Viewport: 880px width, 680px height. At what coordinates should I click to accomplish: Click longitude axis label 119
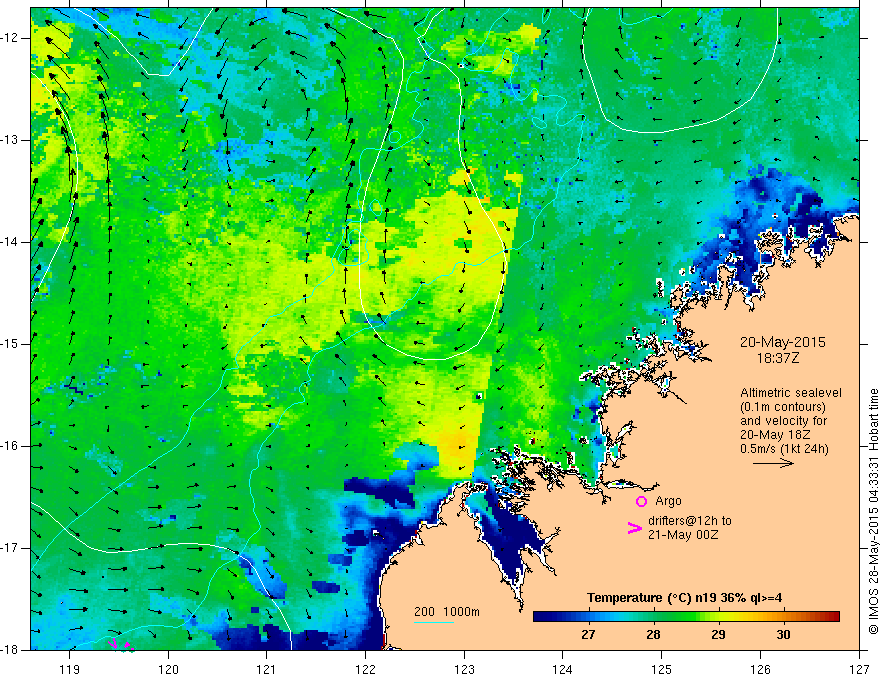(x=70, y=669)
